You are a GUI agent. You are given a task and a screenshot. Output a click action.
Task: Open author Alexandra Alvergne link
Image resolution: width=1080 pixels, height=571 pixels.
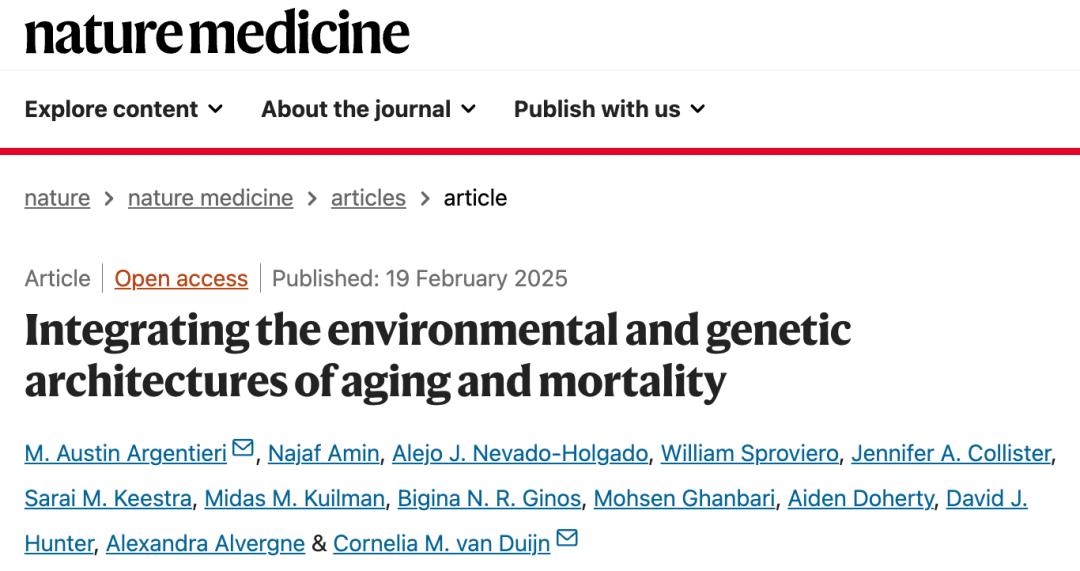click(205, 543)
